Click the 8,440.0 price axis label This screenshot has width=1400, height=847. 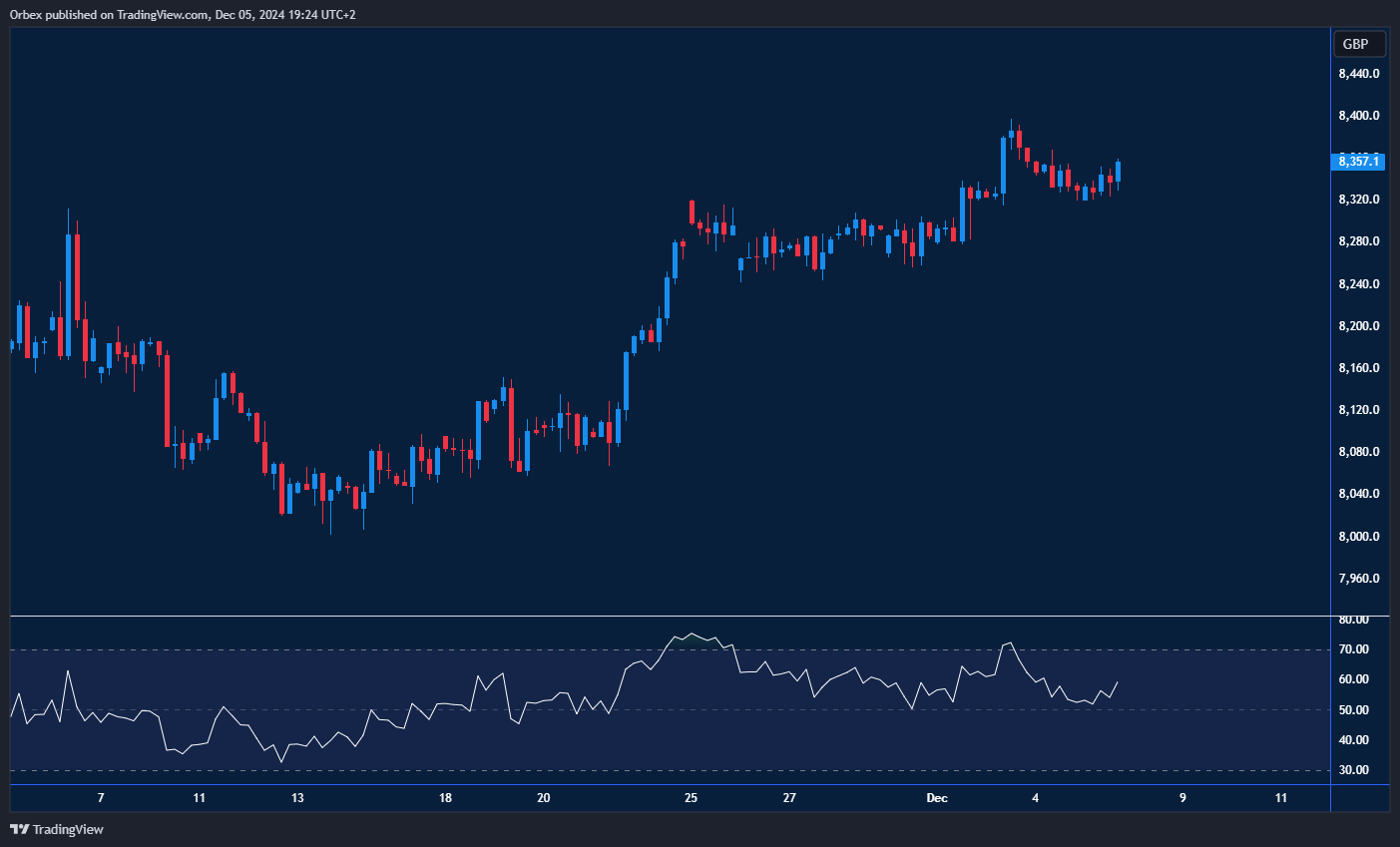tap(1359, 74)
